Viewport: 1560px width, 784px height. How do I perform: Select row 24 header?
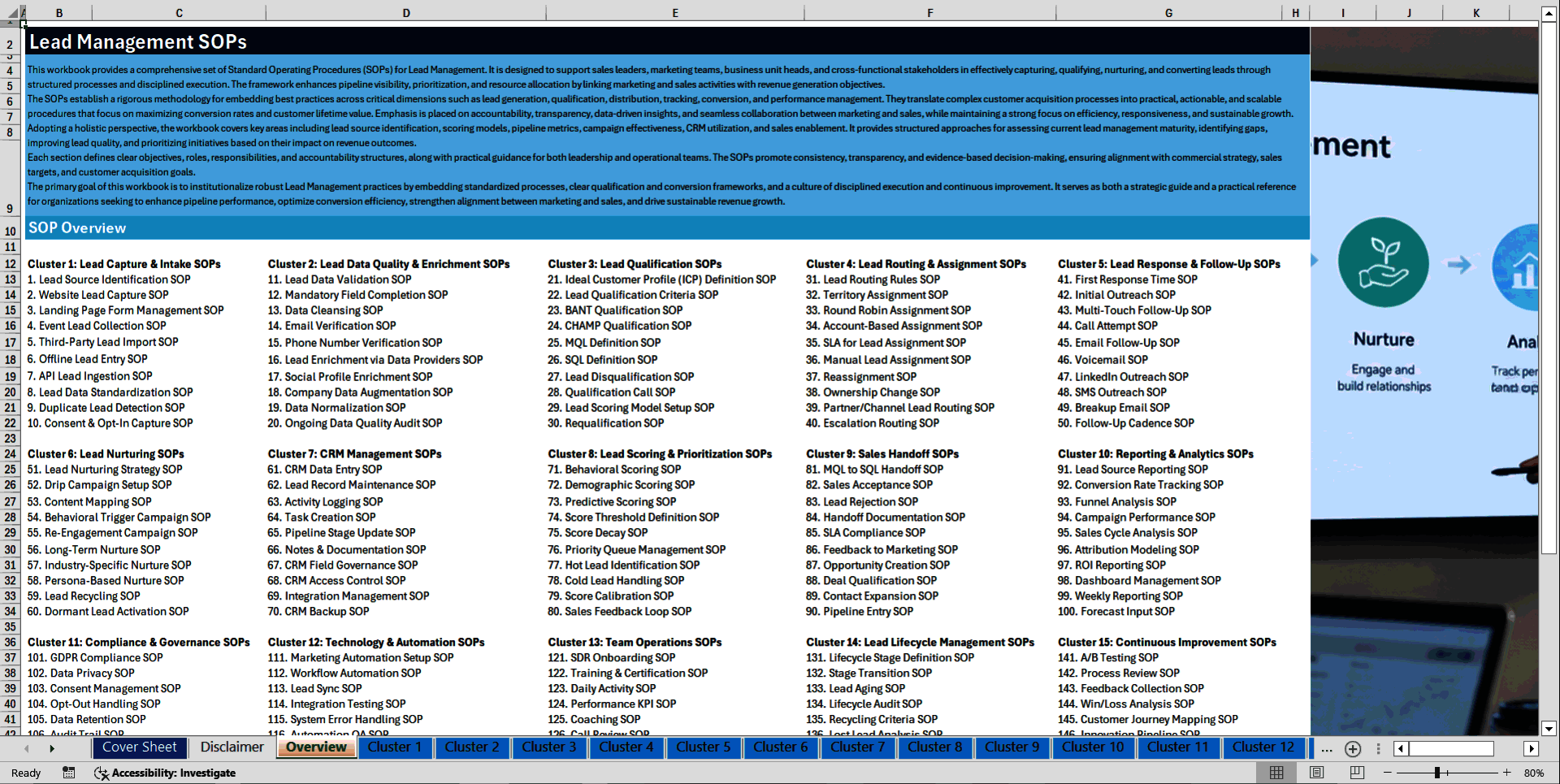pyautogui.click(x=10, y=454)
